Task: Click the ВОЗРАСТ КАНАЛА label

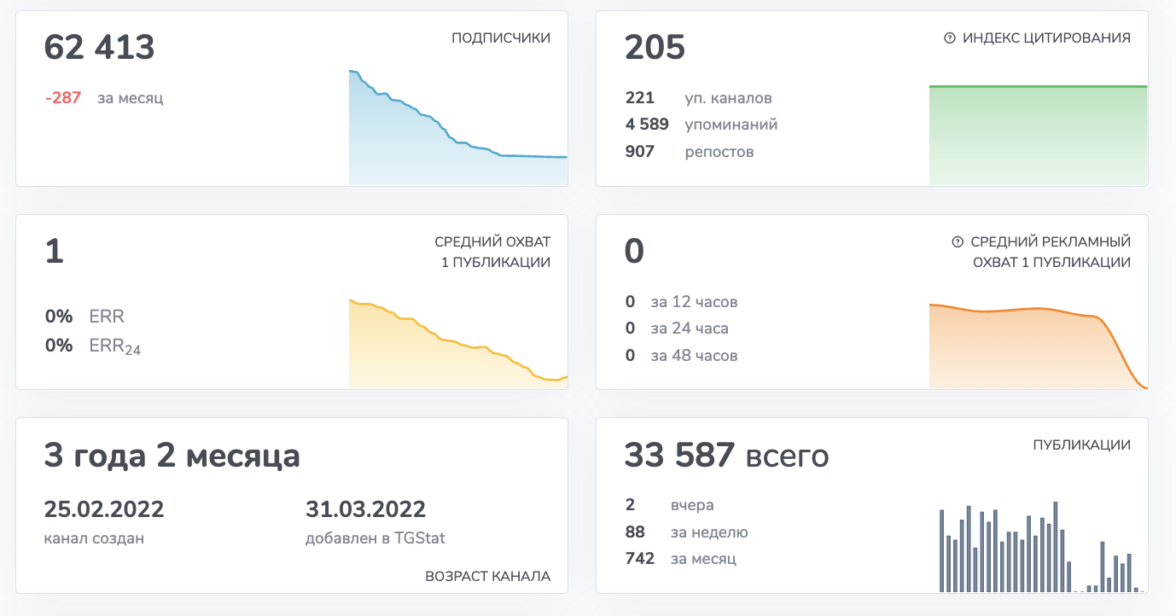Action: [x=487, y=576]
